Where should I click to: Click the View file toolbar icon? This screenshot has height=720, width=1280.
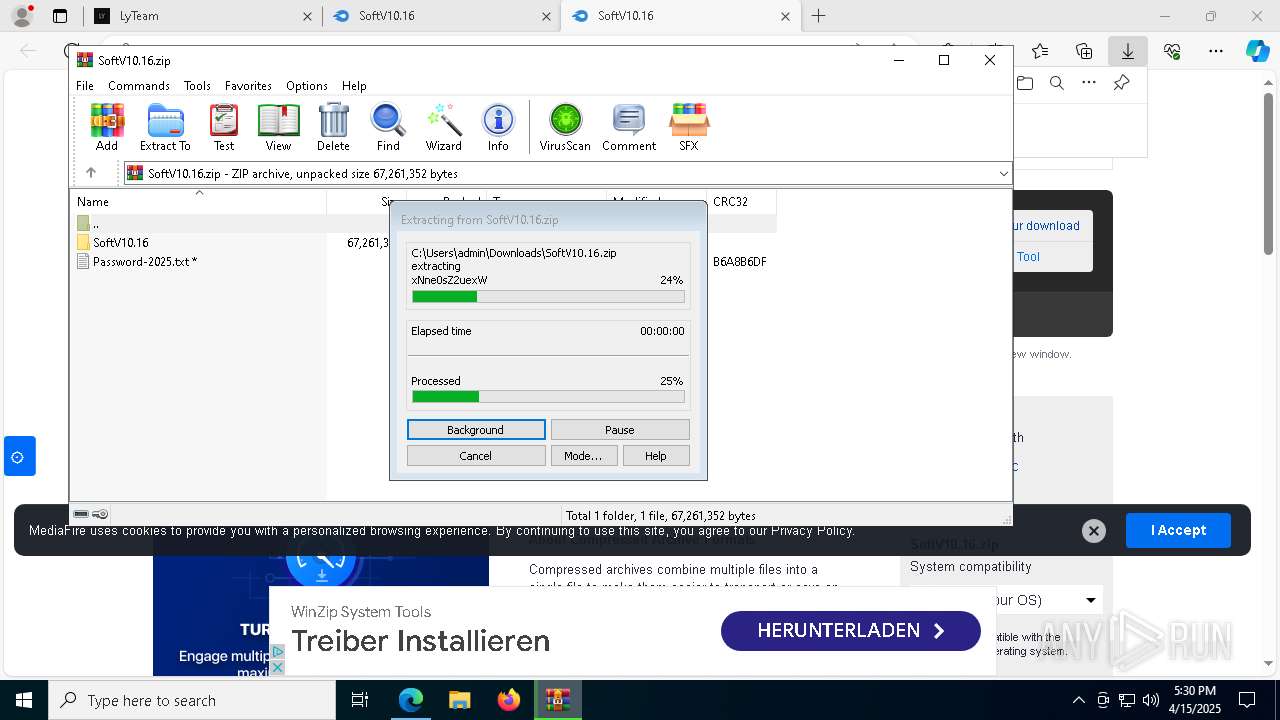278,127
